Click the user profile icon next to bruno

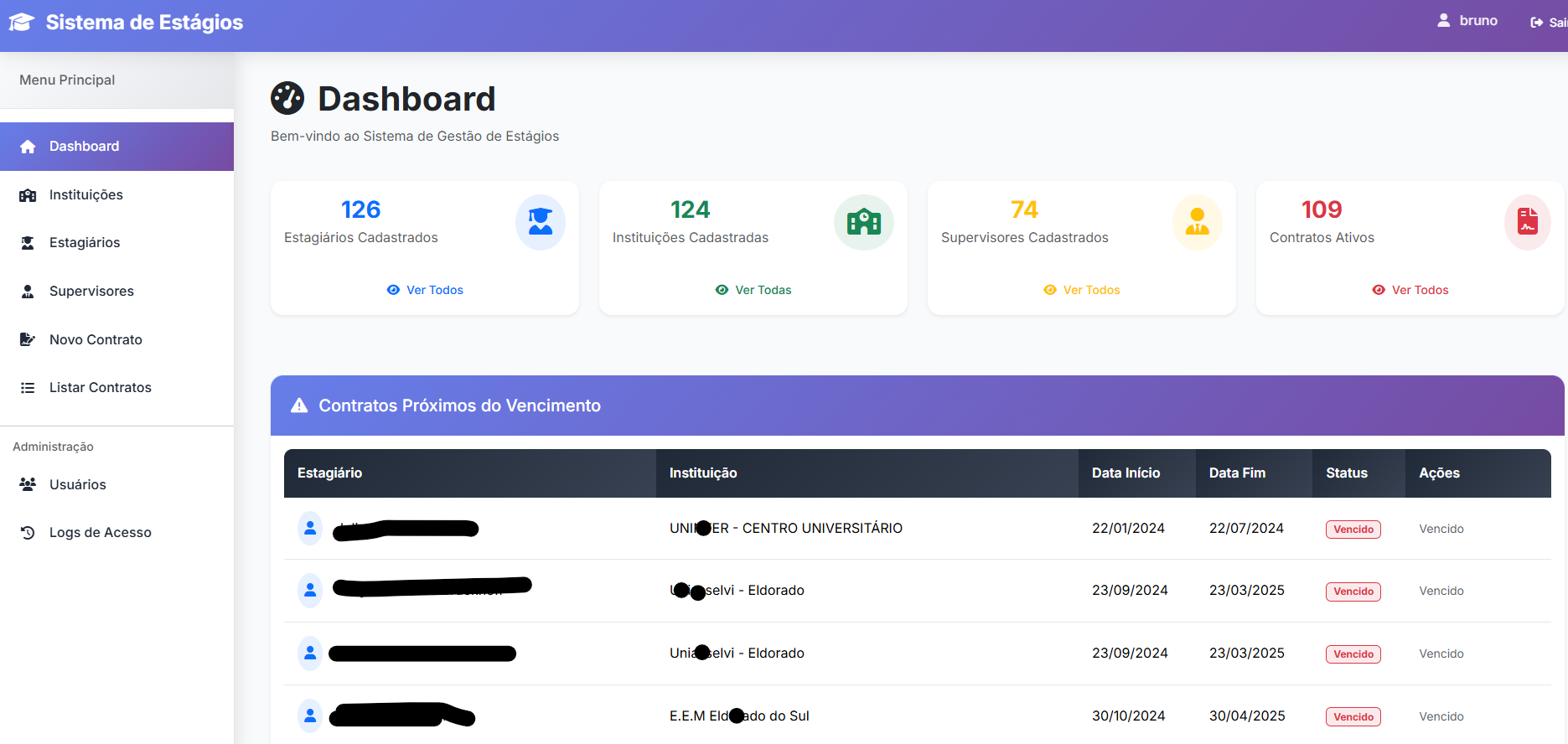point(1443,20)
